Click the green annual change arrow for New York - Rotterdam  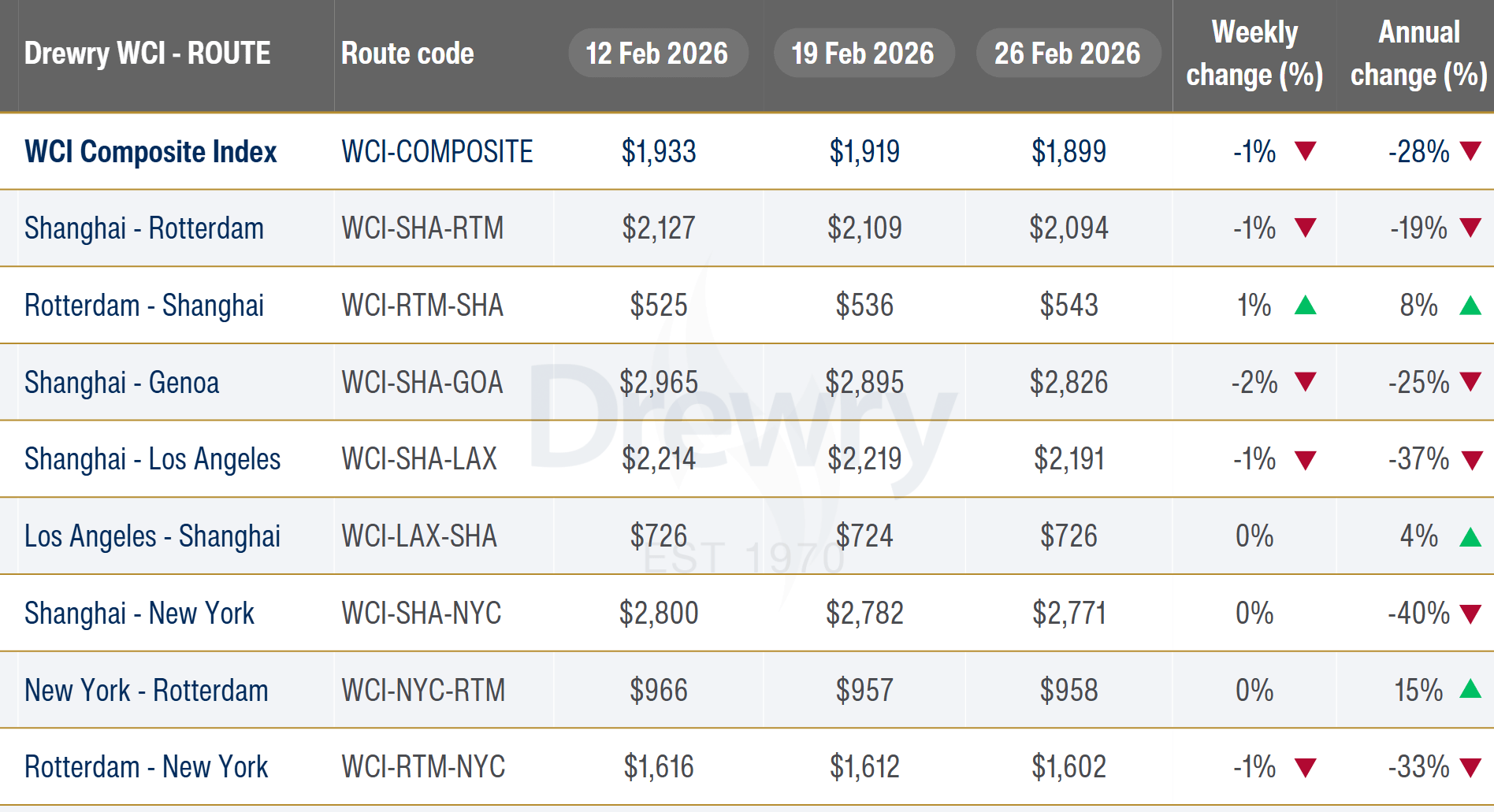[1470, 690]
